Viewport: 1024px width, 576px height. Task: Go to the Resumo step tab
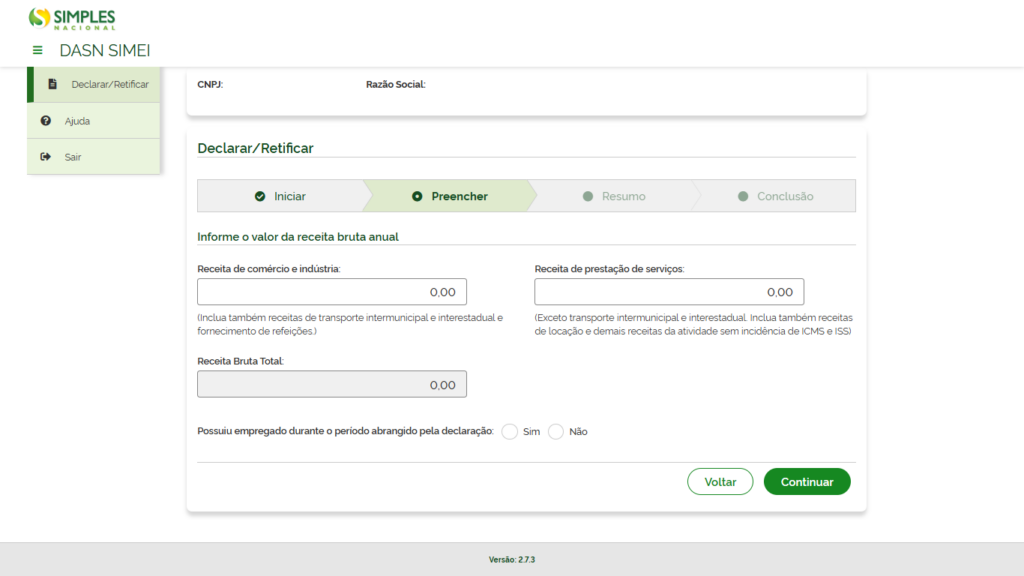tap(614, 196)
